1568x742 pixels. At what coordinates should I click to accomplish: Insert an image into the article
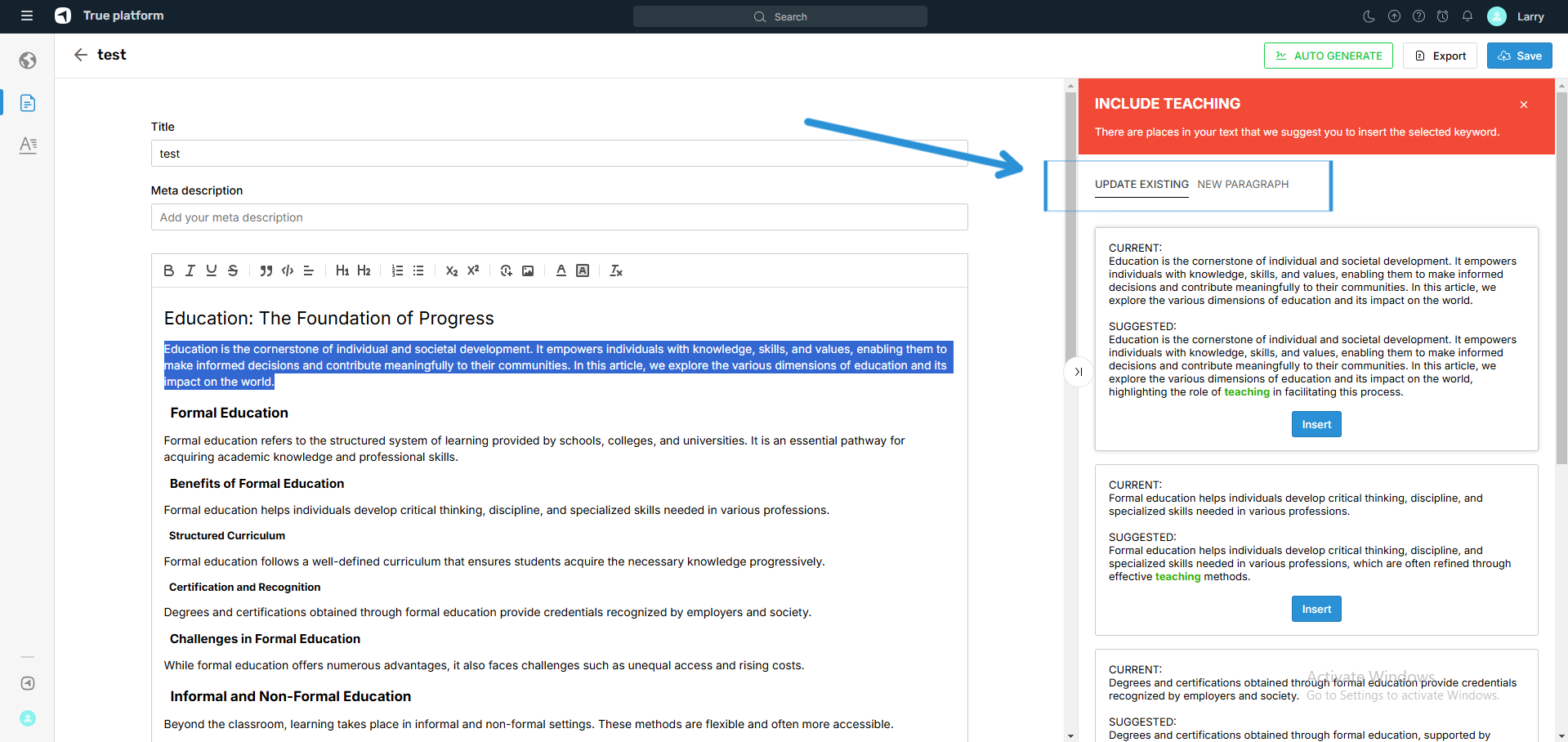528,270
